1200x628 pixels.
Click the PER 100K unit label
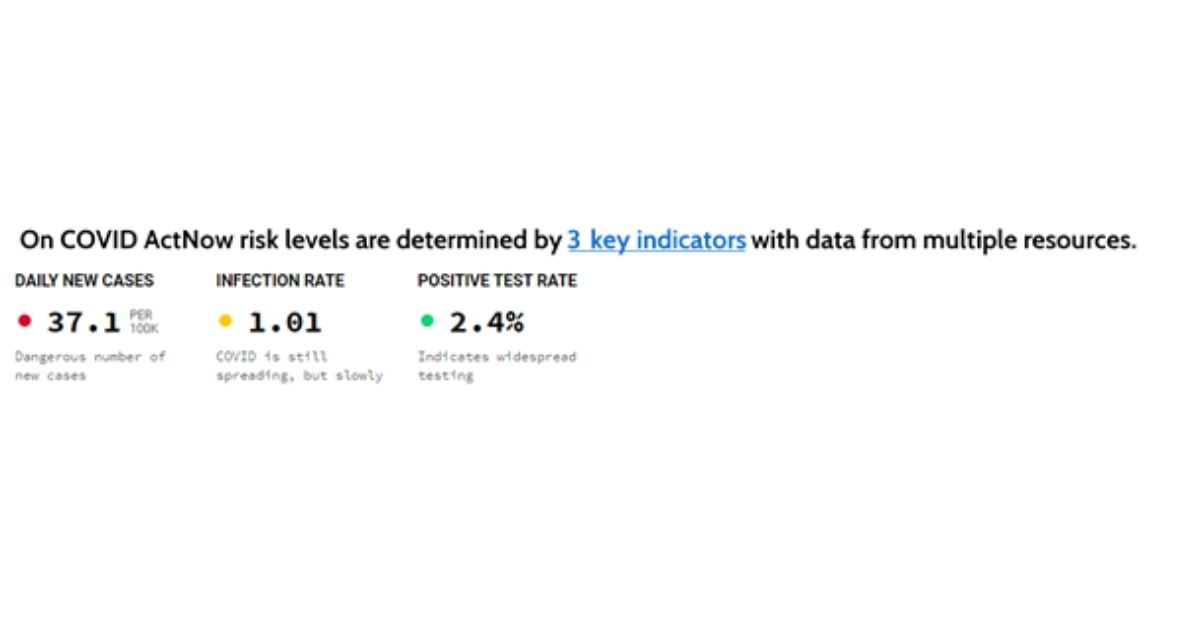[x=143, y=321]
